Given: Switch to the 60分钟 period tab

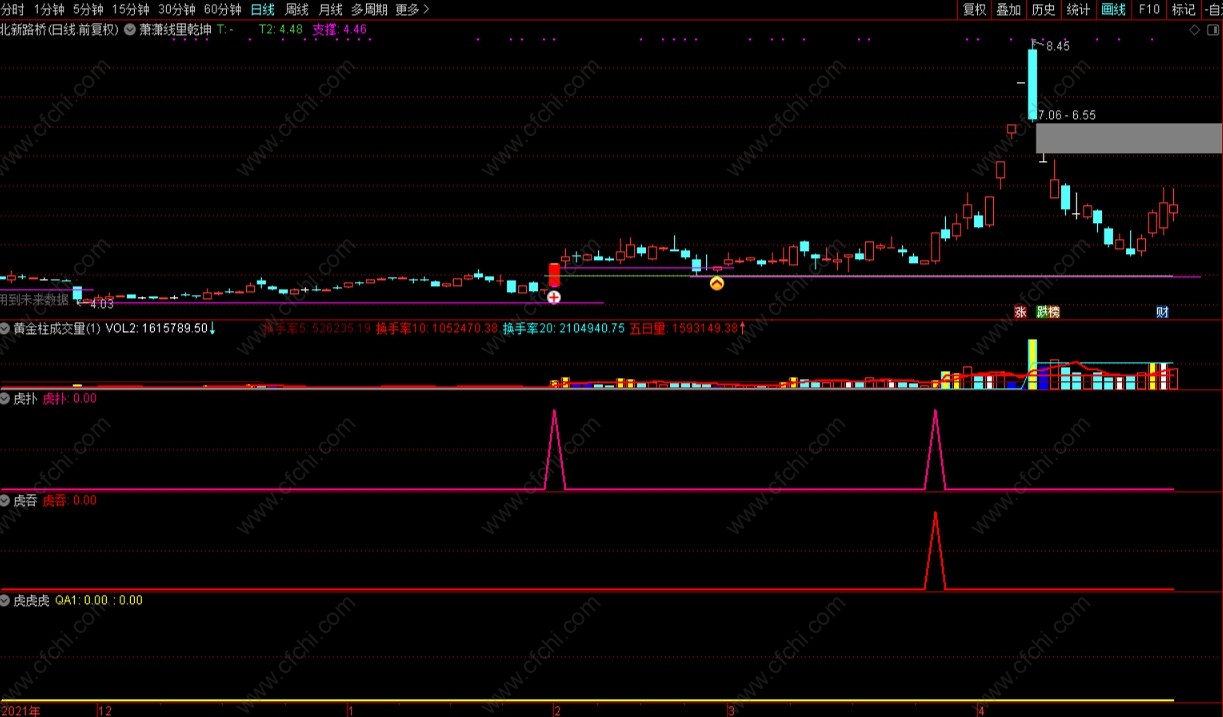Looking at the screenshot, I should 222,9.
